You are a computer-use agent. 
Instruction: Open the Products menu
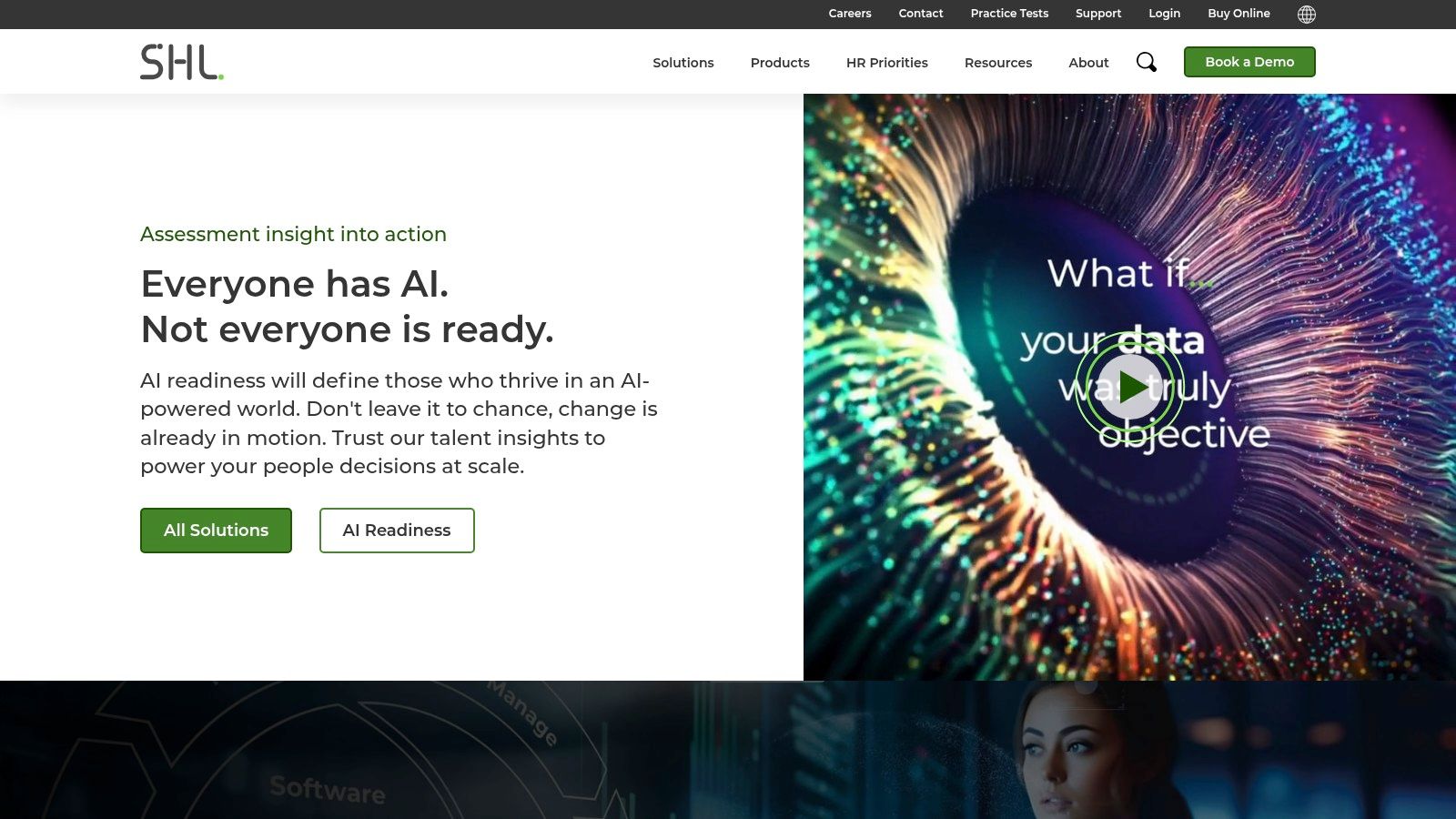(x=780, y=63)
